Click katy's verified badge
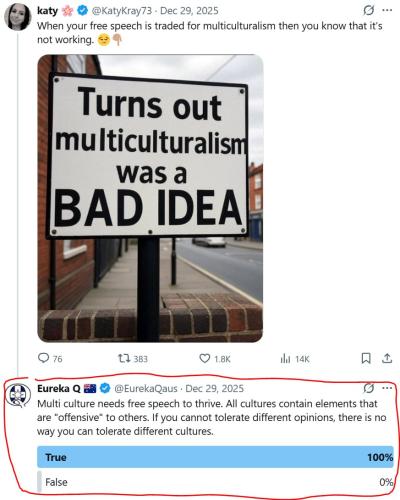Image resolution: width=400 pixels, height=500 pixels. (x=82, y=11)
